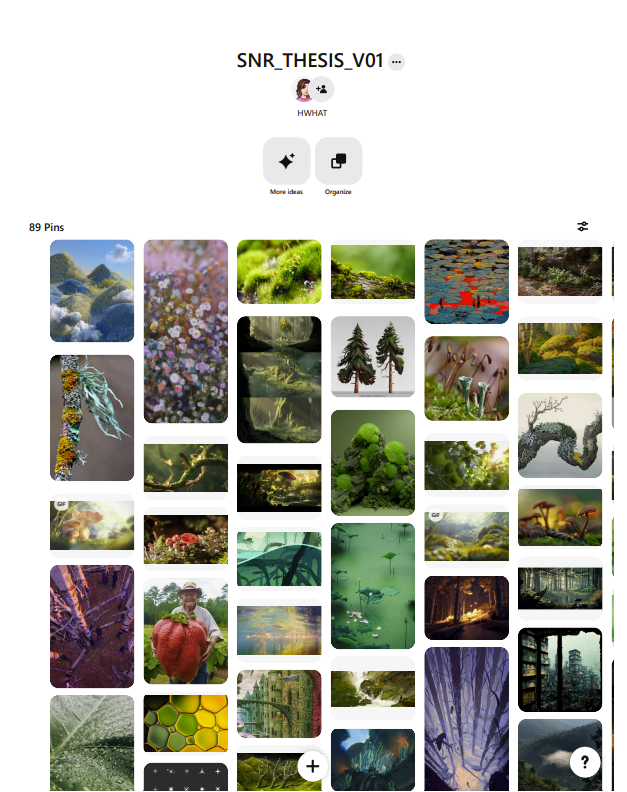Open the red lily pond pin
627x792 pixels.
[466, 282]
